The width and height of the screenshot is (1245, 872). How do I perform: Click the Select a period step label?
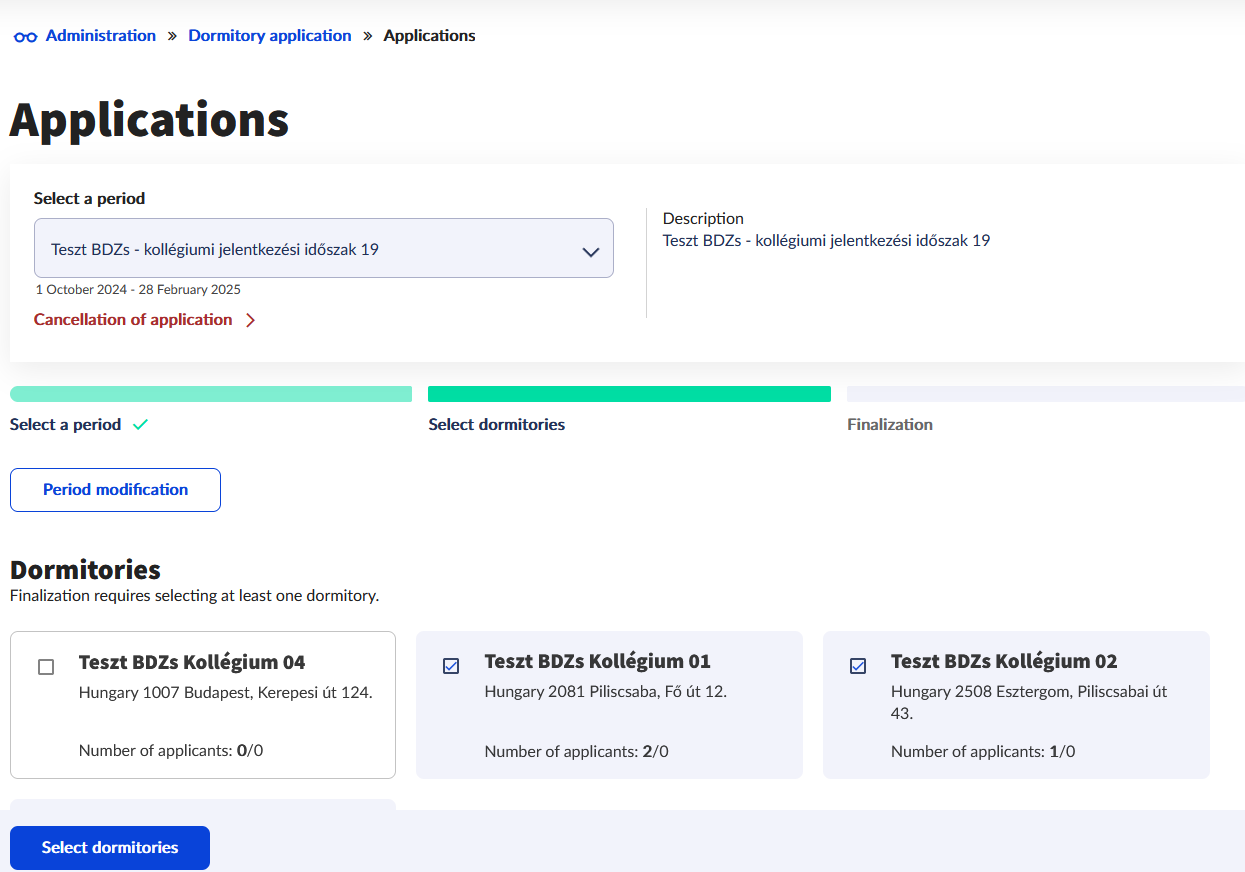(65, 425)
